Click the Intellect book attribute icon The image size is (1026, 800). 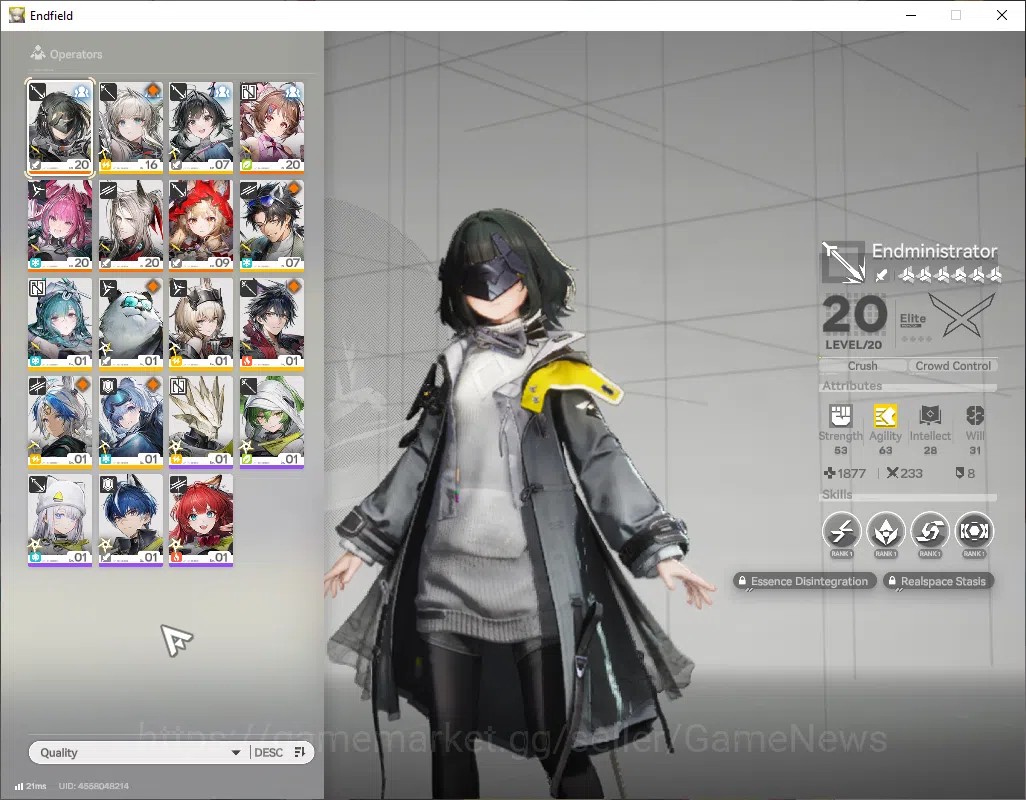[x=930, y=415]
